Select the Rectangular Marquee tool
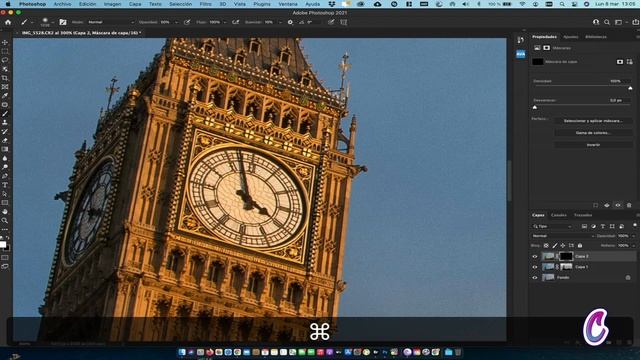Screen dimensions: 640x360 click(x=5, y=51)
